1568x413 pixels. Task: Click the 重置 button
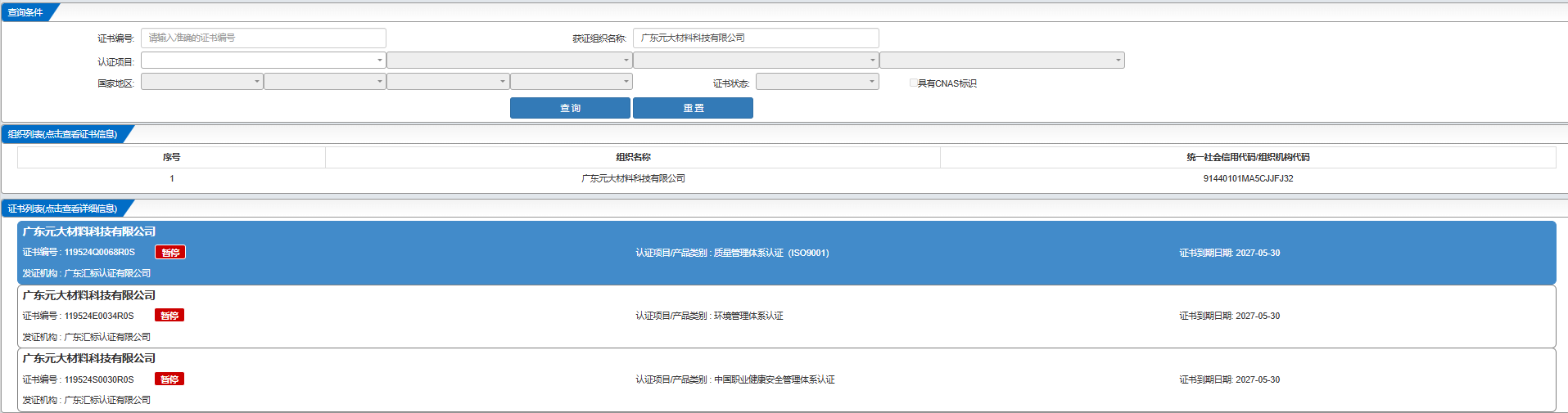(x=693, y=108)
